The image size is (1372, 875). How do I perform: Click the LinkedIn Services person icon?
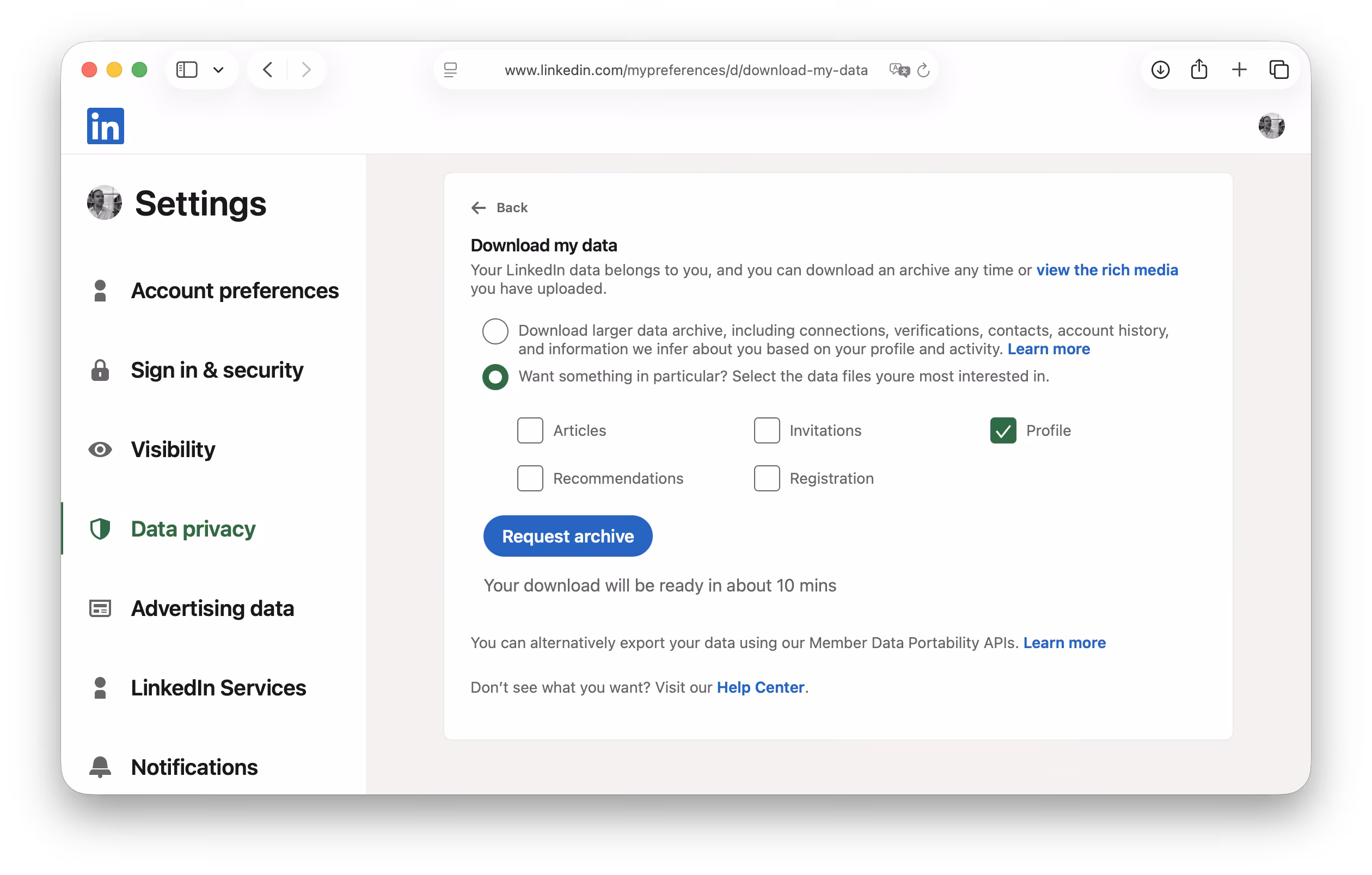click(100, 688)
